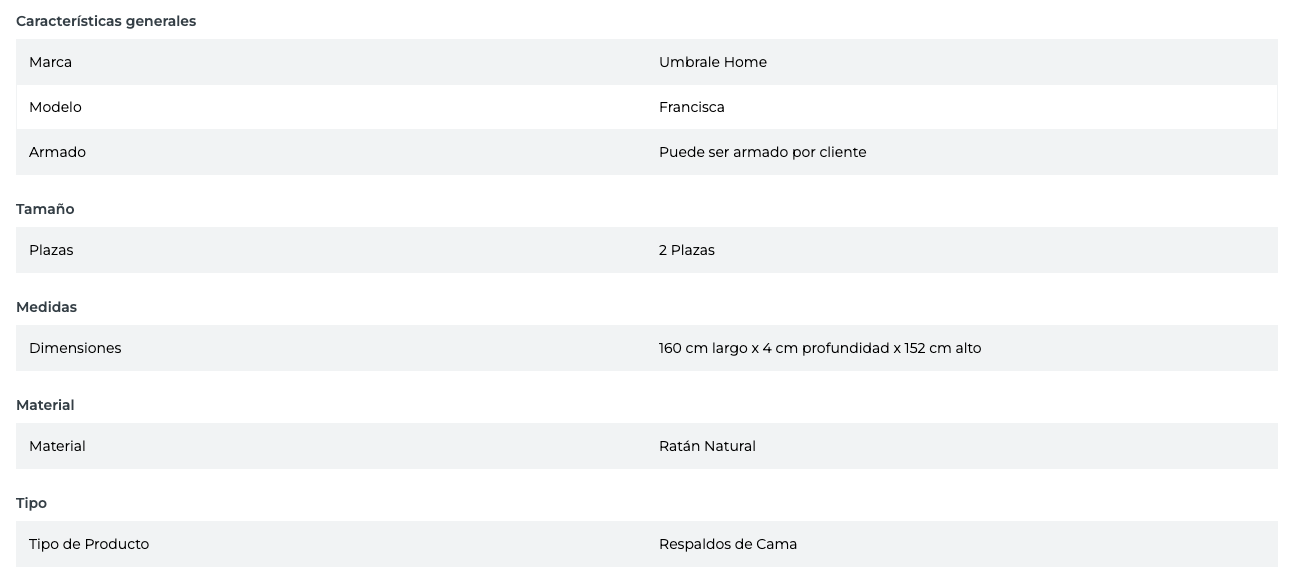The width and height of the screenshot is (1293, 574).
Task: Click the bold Material section heading
Action: coord(45,405)
